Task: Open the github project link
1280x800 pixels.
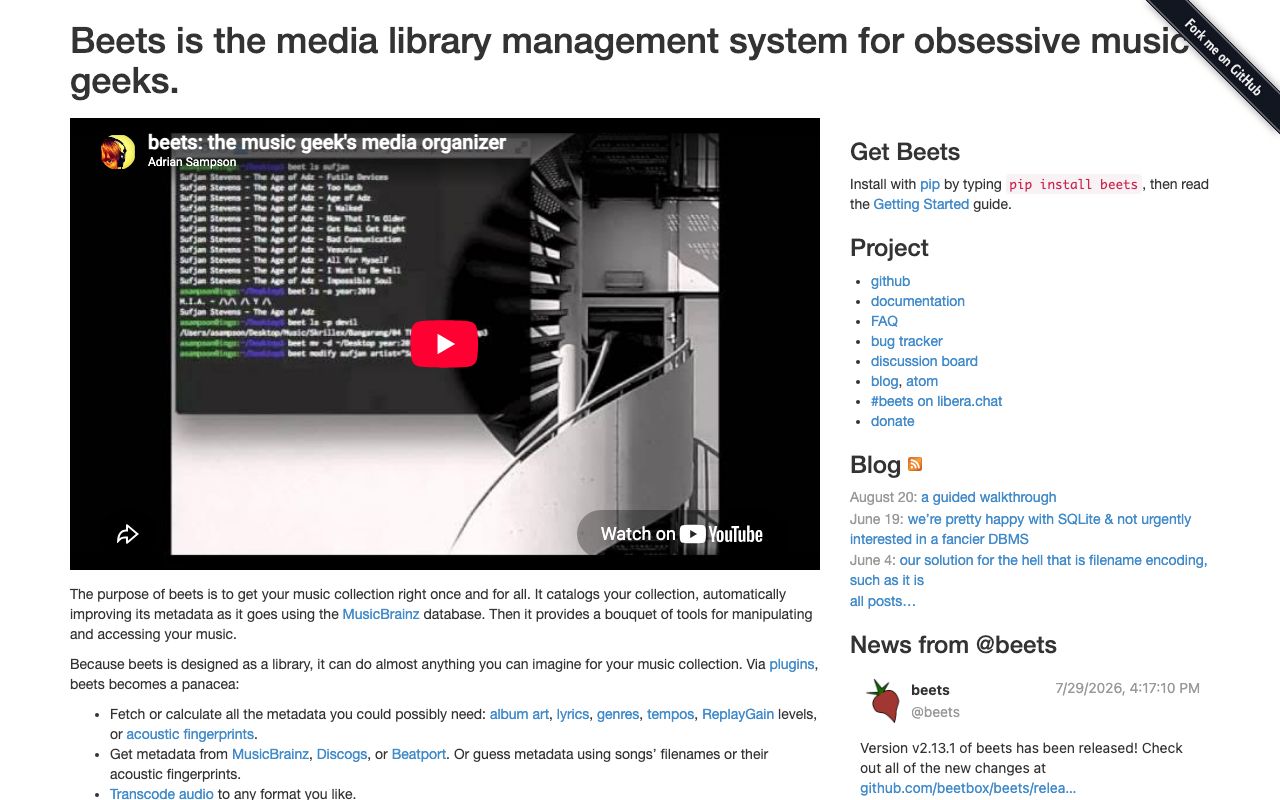Action: tap(890, 281)
